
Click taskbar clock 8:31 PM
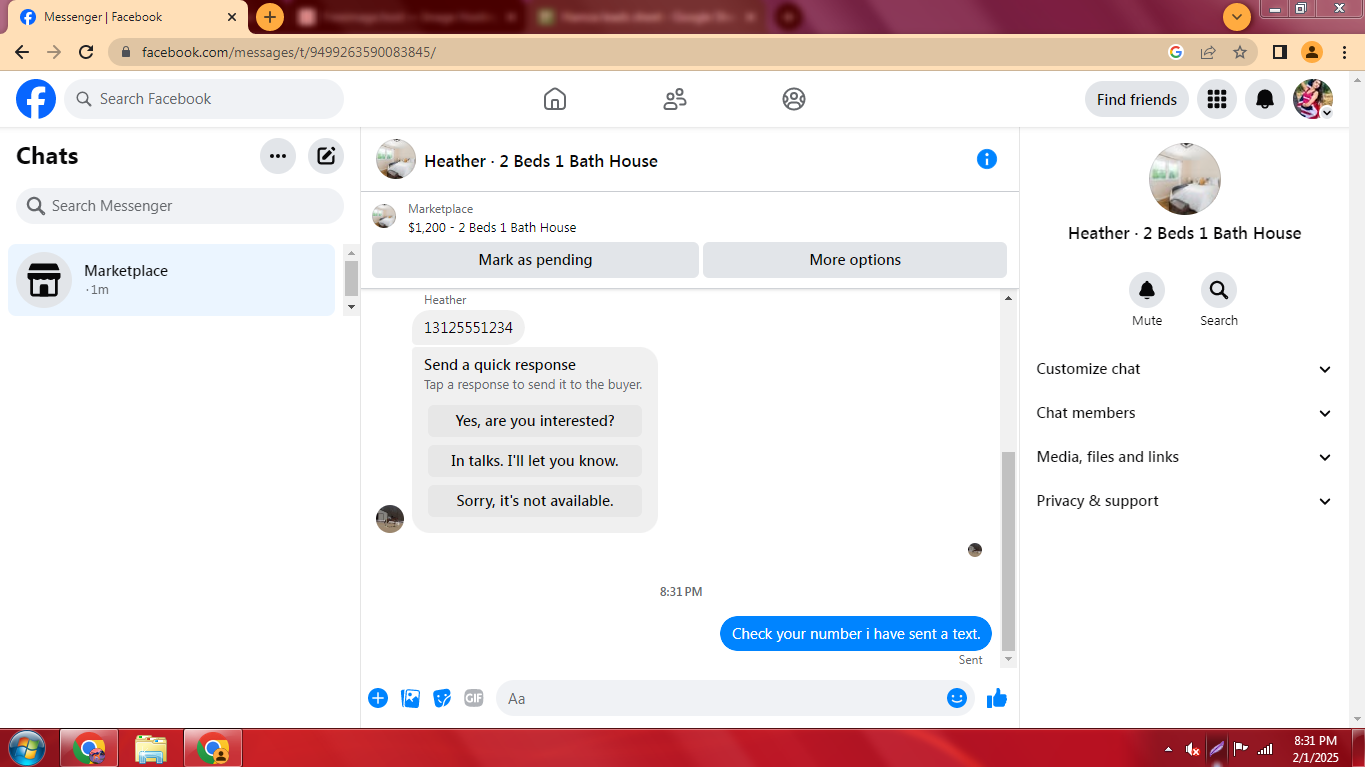coord(1315,748)
